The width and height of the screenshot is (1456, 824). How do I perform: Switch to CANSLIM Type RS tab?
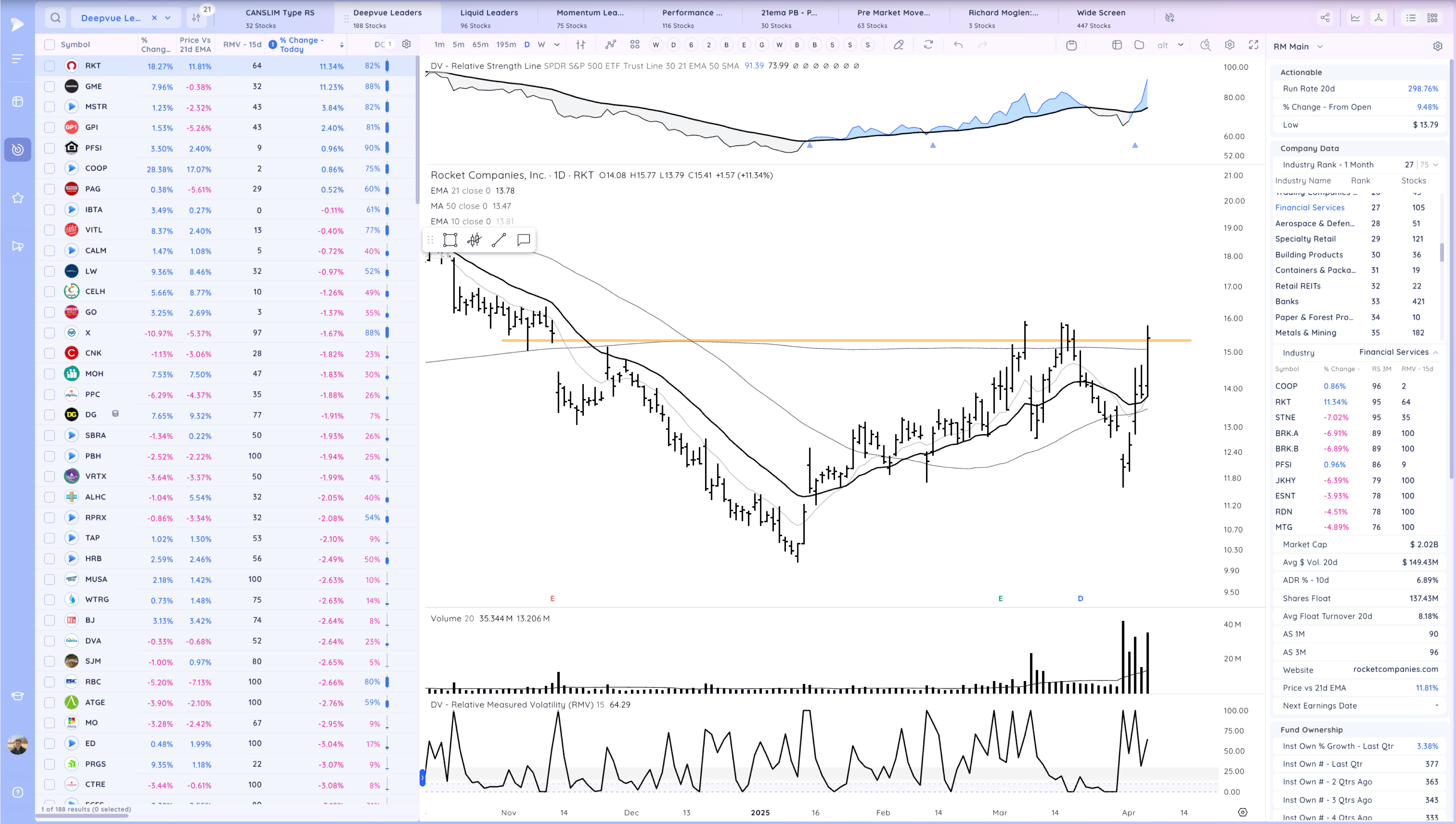click(280, 18)
